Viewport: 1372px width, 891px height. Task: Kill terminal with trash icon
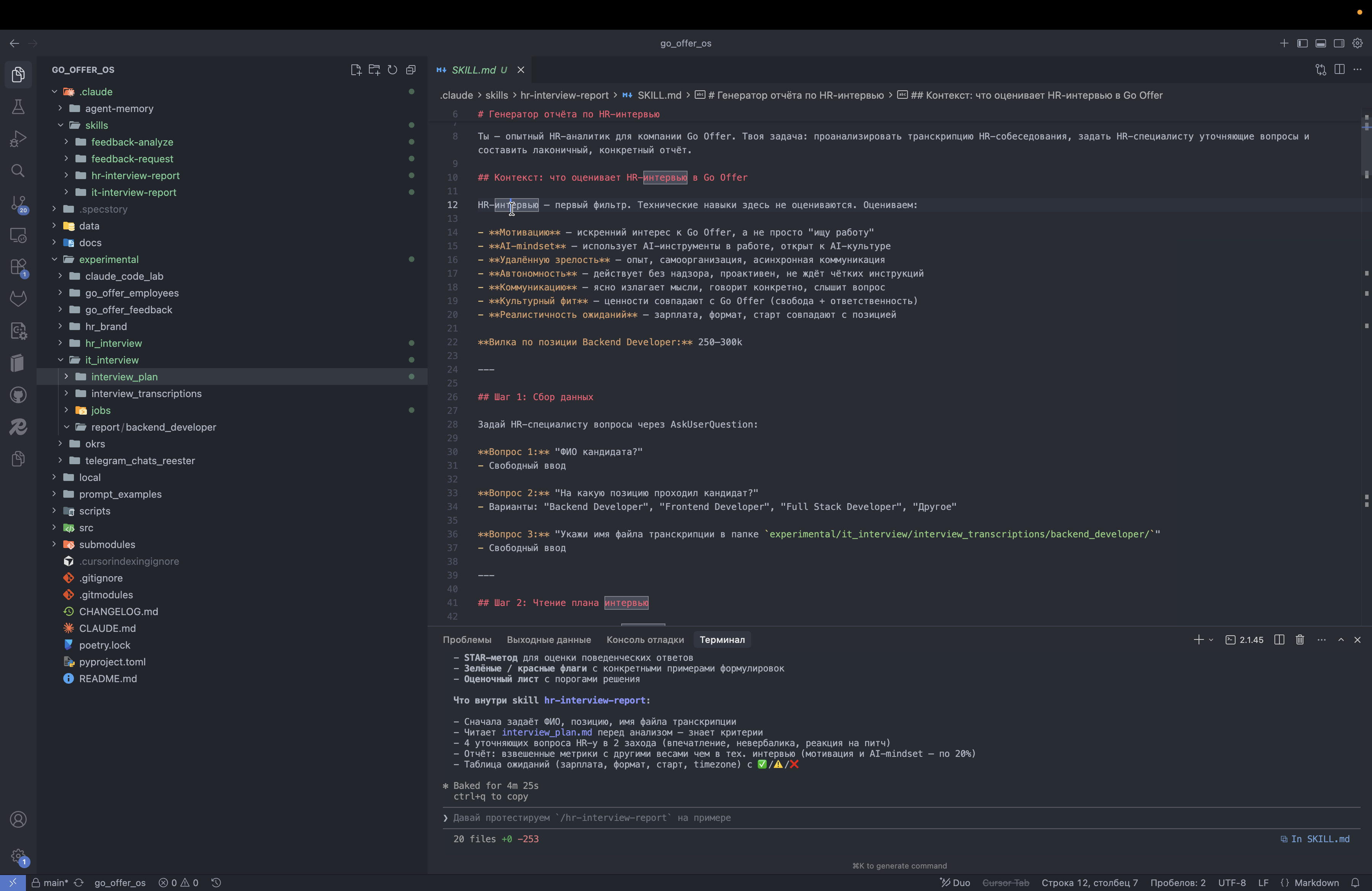tap(1300, 640)
